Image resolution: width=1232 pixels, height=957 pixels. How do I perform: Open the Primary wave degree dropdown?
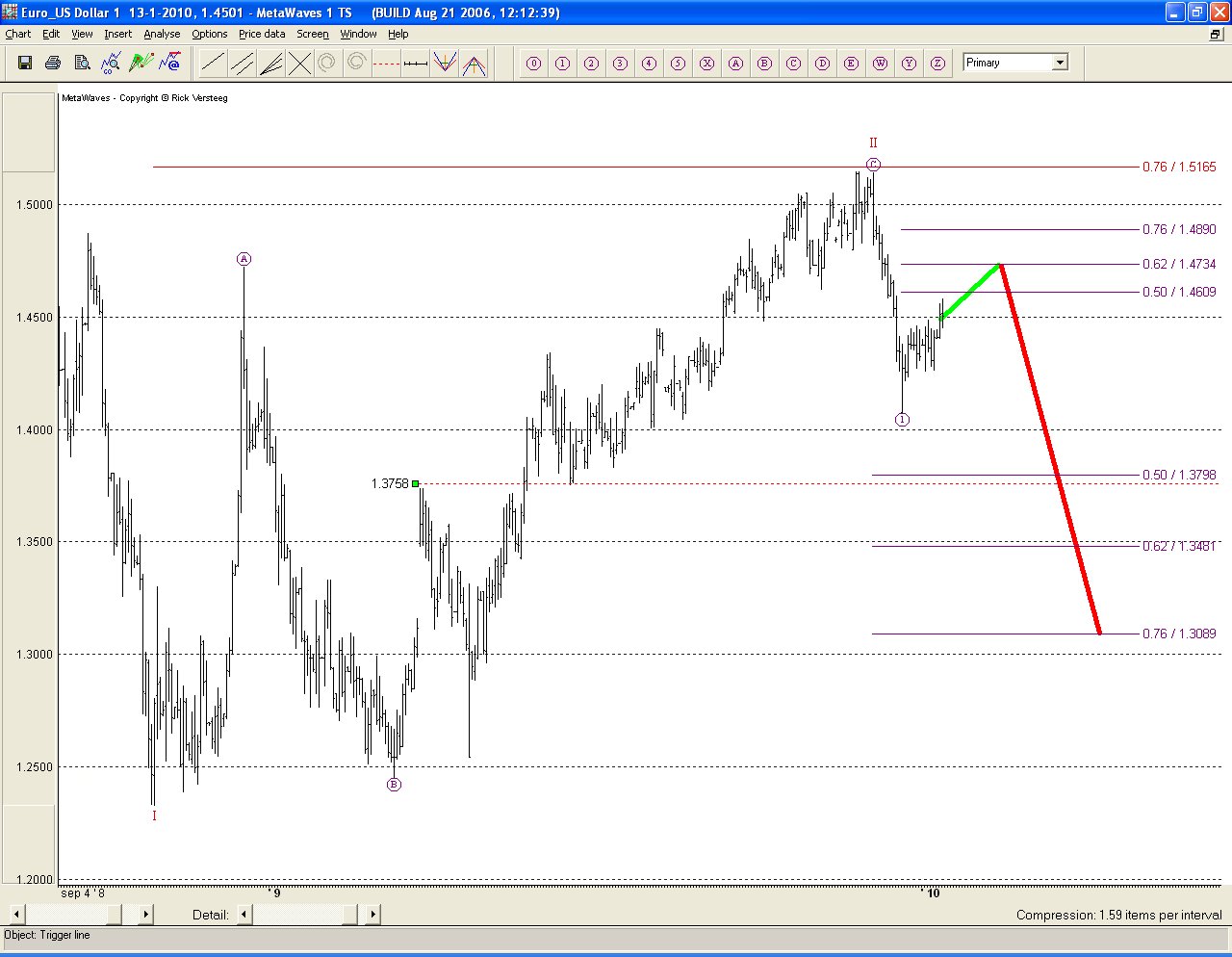[1060, 63]
